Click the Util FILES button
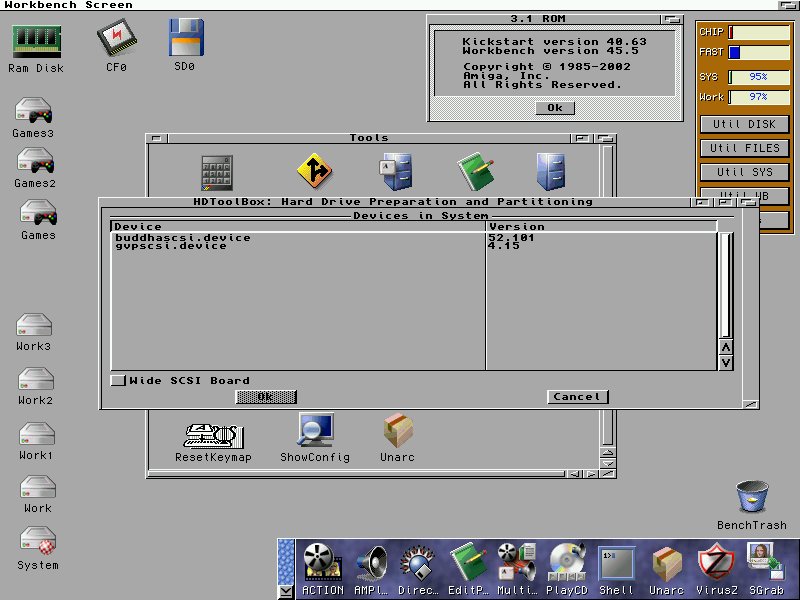This screenshot has height=600, width=800. [744, 148]
